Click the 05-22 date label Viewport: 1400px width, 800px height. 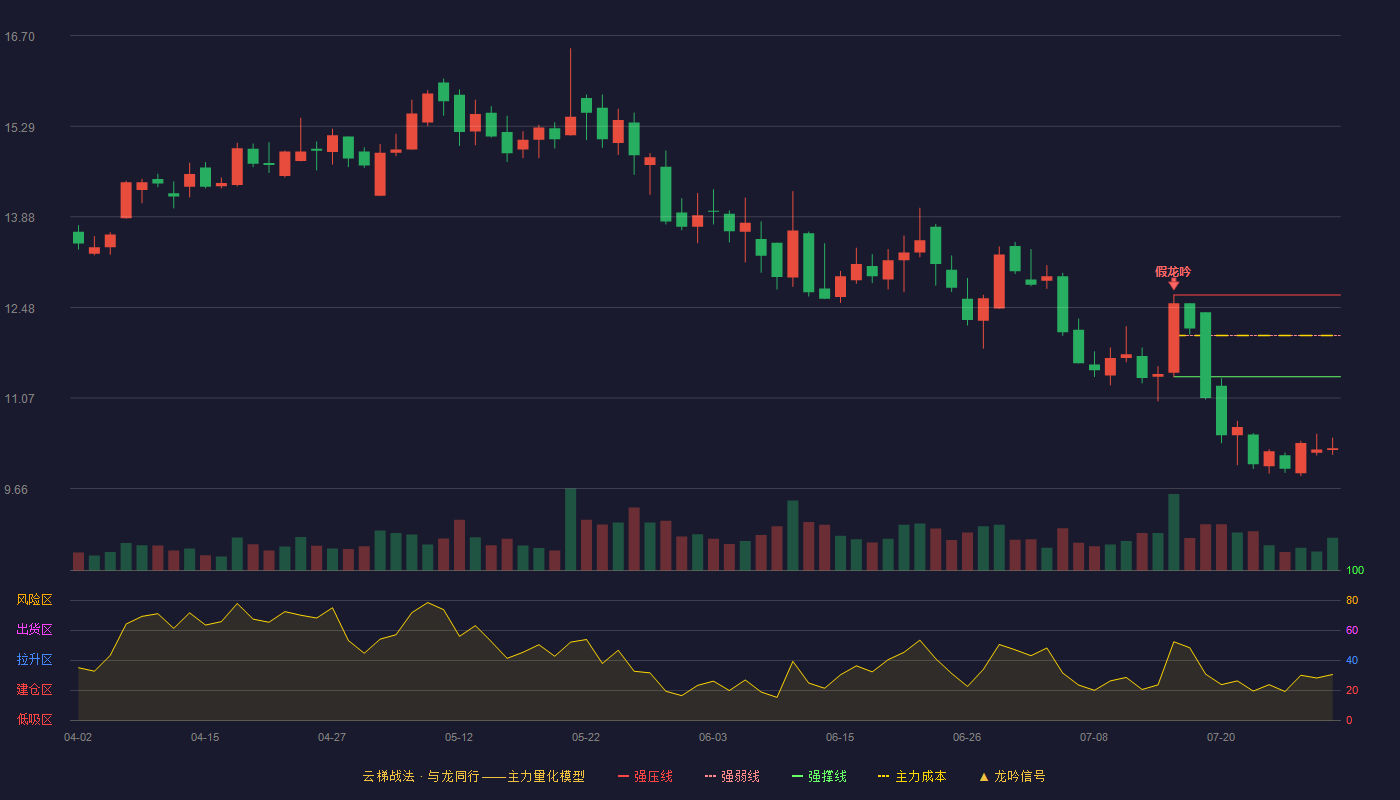click(x=586, y=737)
